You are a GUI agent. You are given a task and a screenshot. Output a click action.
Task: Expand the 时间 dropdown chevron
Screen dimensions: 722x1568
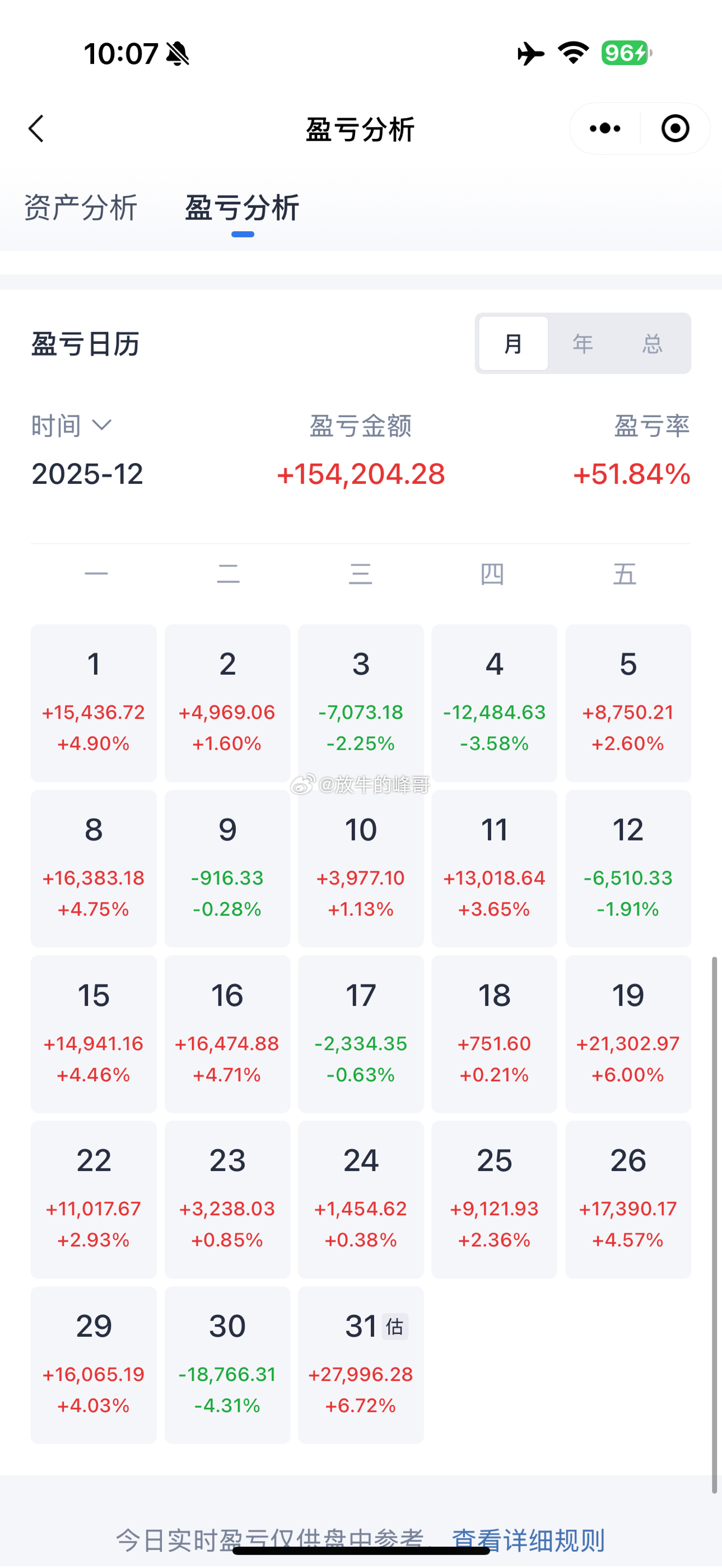102,424
